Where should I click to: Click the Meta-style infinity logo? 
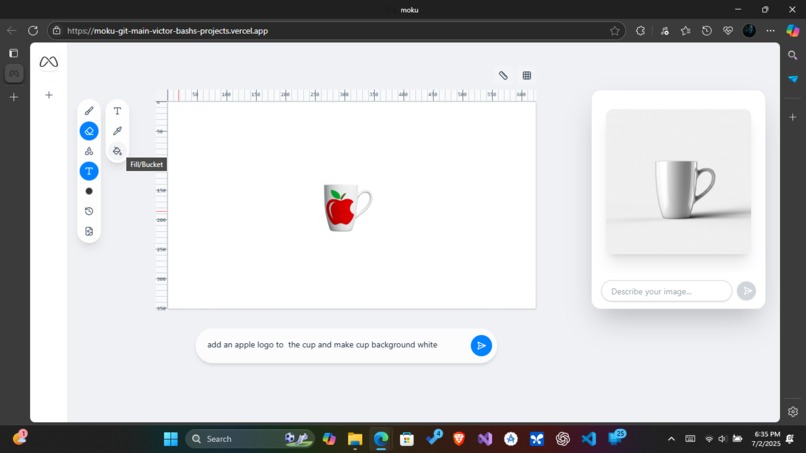[x=49, y=62]
